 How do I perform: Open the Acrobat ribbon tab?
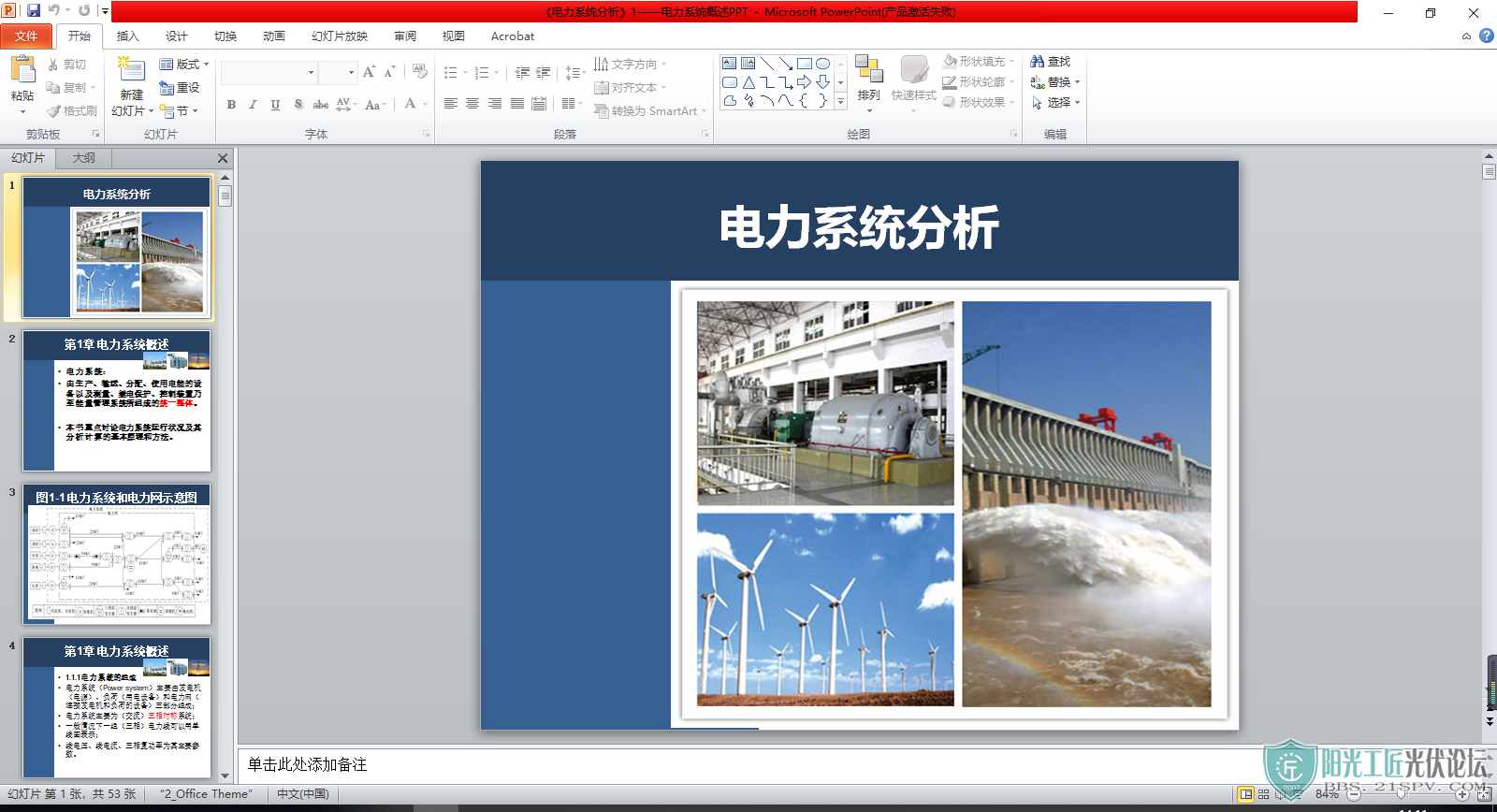point(513,36)
